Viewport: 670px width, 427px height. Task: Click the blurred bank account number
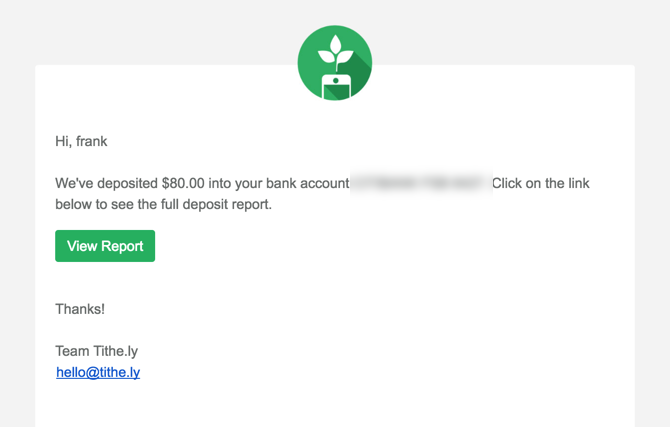419,184
